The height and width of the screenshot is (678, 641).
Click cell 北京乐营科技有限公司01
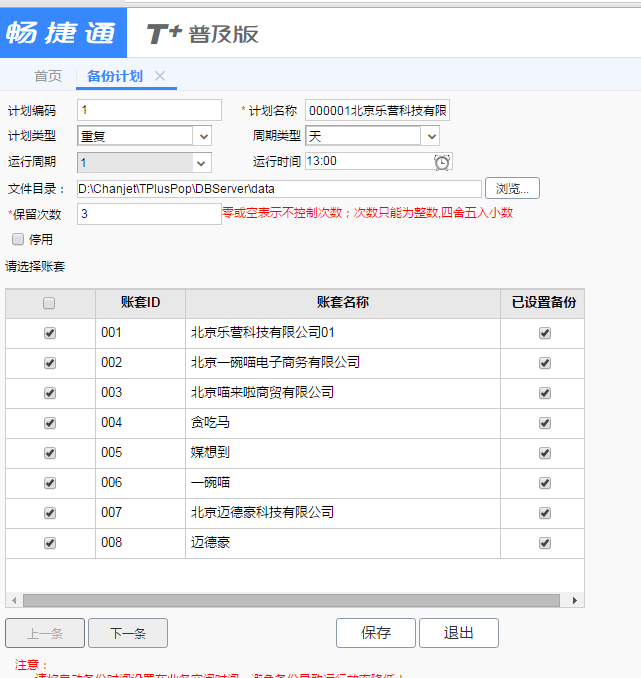pyautogui.click(x=343, y=333)
